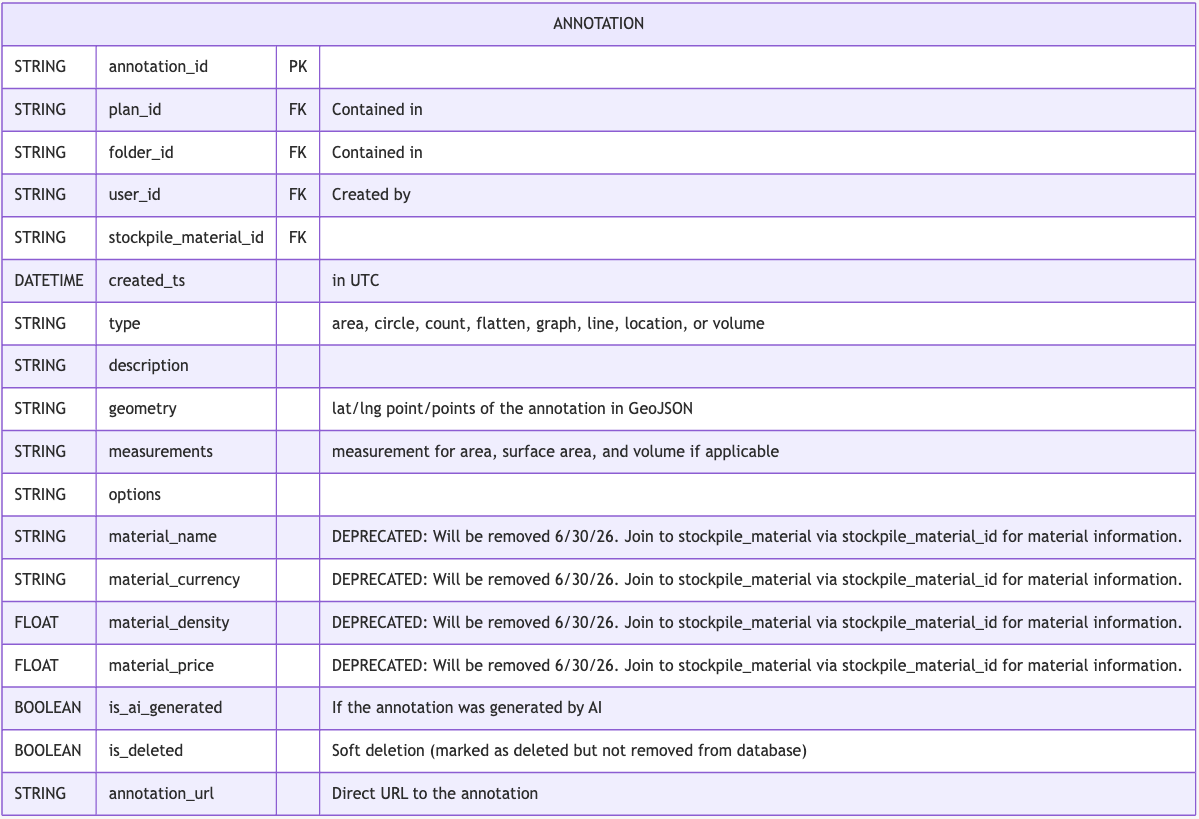The width and height of the screenshot is (1199, 819).
Task: Click the FLOAT type beside material_density
Action: click(36, 622)
